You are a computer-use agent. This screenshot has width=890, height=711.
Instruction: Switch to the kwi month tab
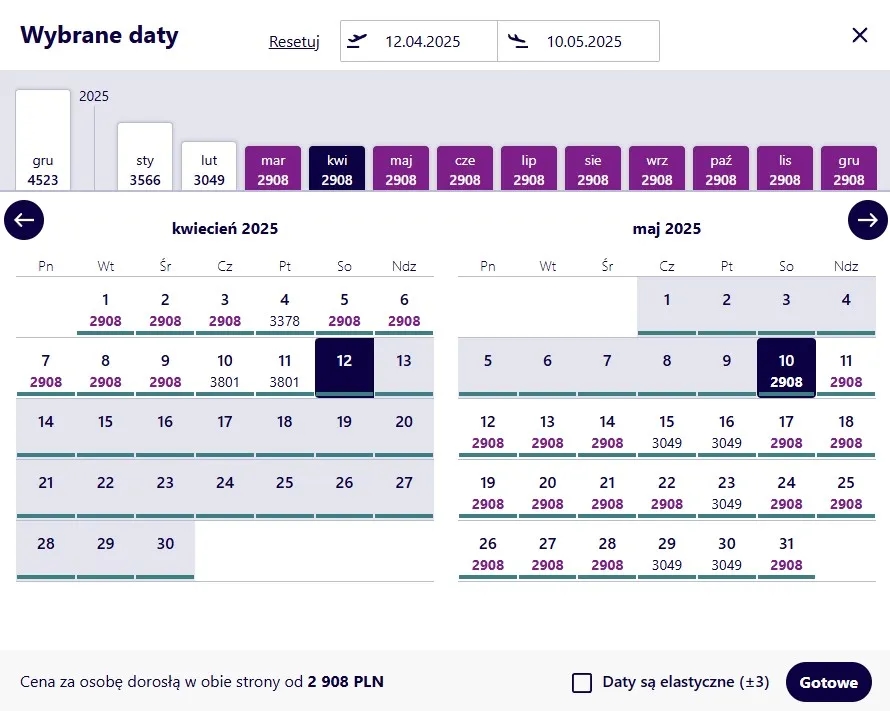pyautogui.click(x=337, y=169)
